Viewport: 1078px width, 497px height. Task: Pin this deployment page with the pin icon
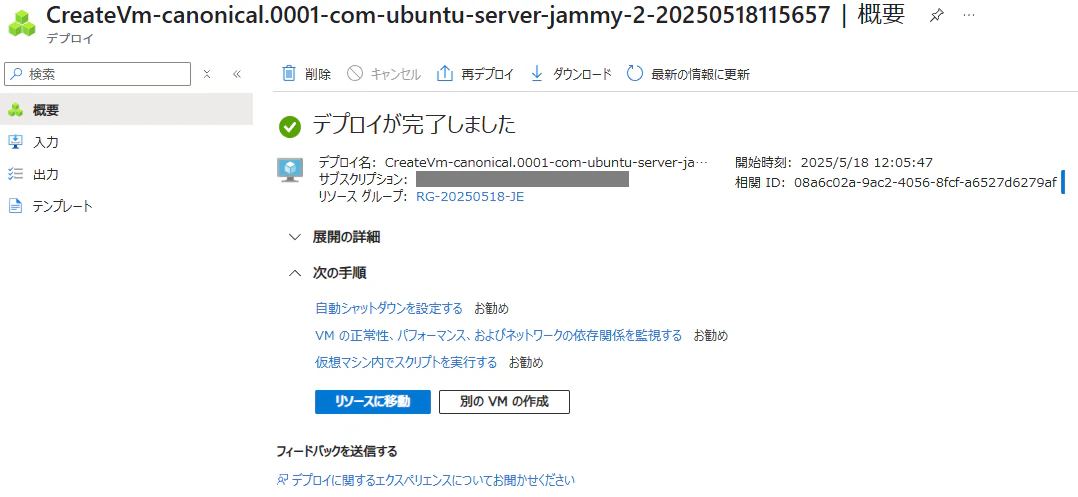[936, 15]
